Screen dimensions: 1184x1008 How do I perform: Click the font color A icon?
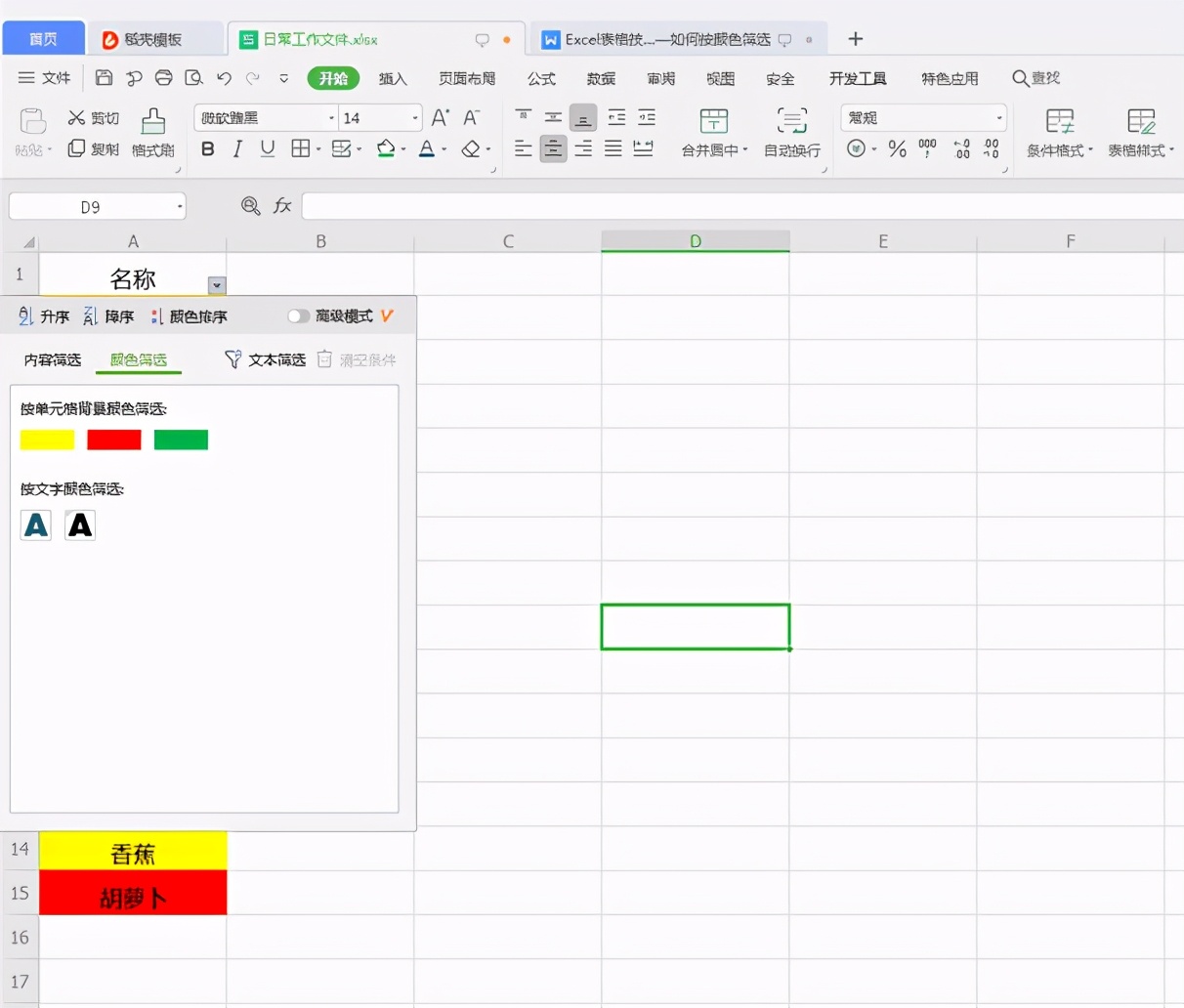pos(427,148)
